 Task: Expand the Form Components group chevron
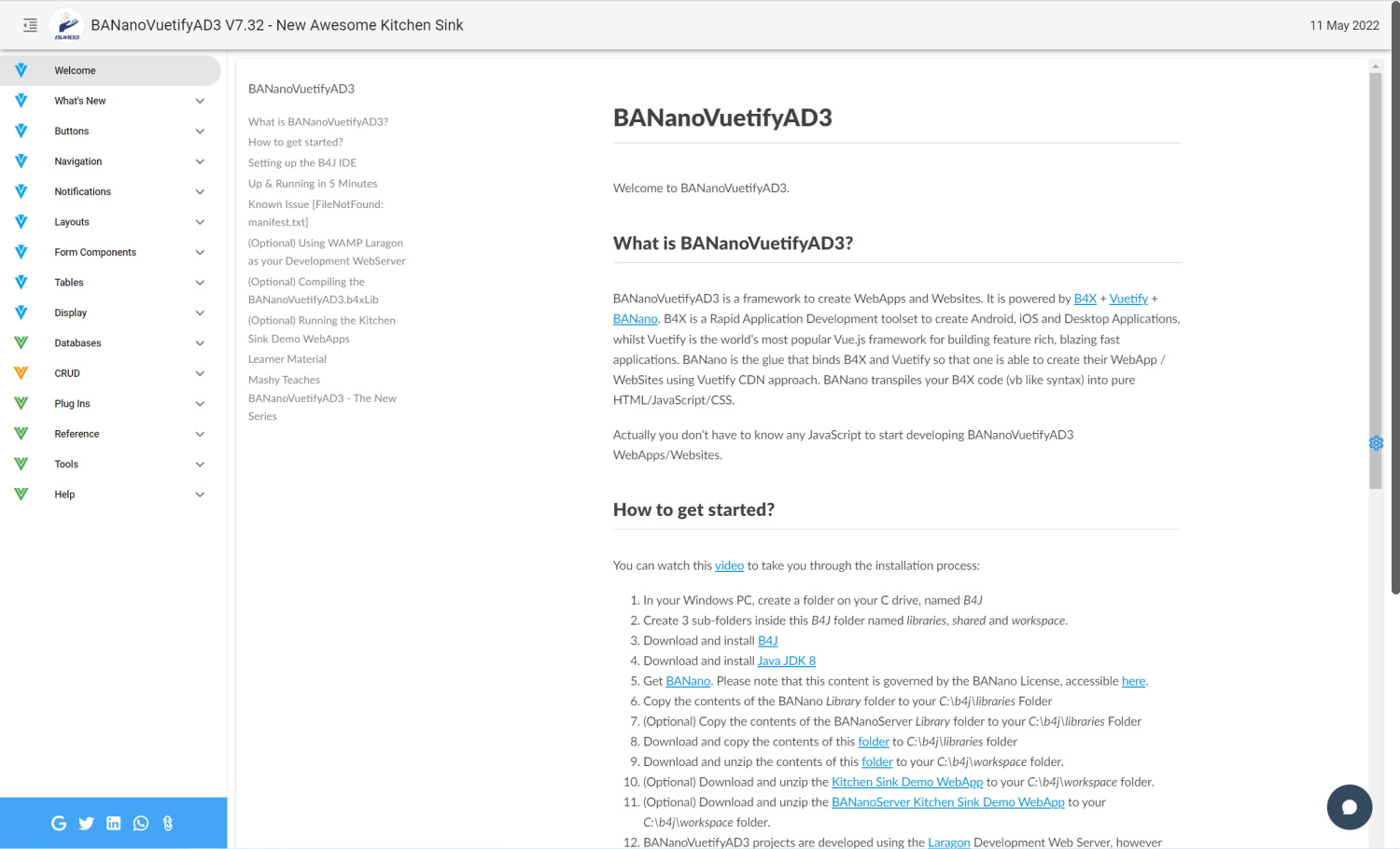click(200, 252)
